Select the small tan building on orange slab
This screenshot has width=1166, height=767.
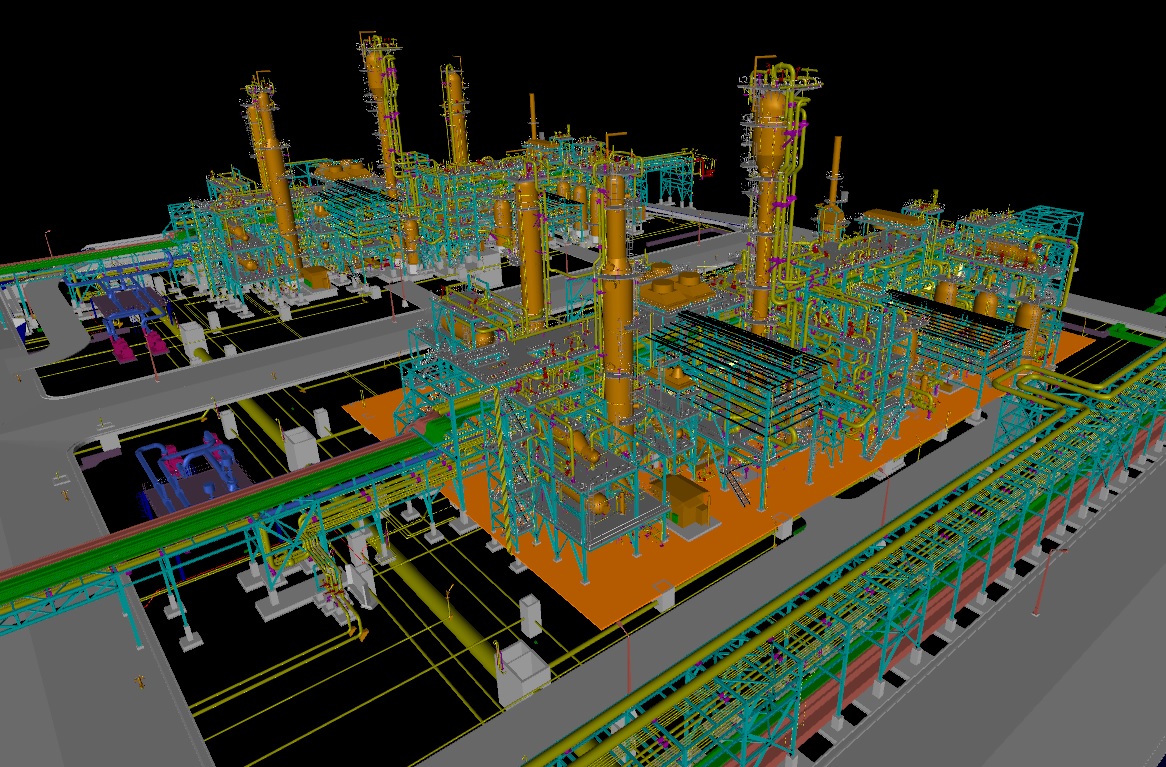pos(687,500)
